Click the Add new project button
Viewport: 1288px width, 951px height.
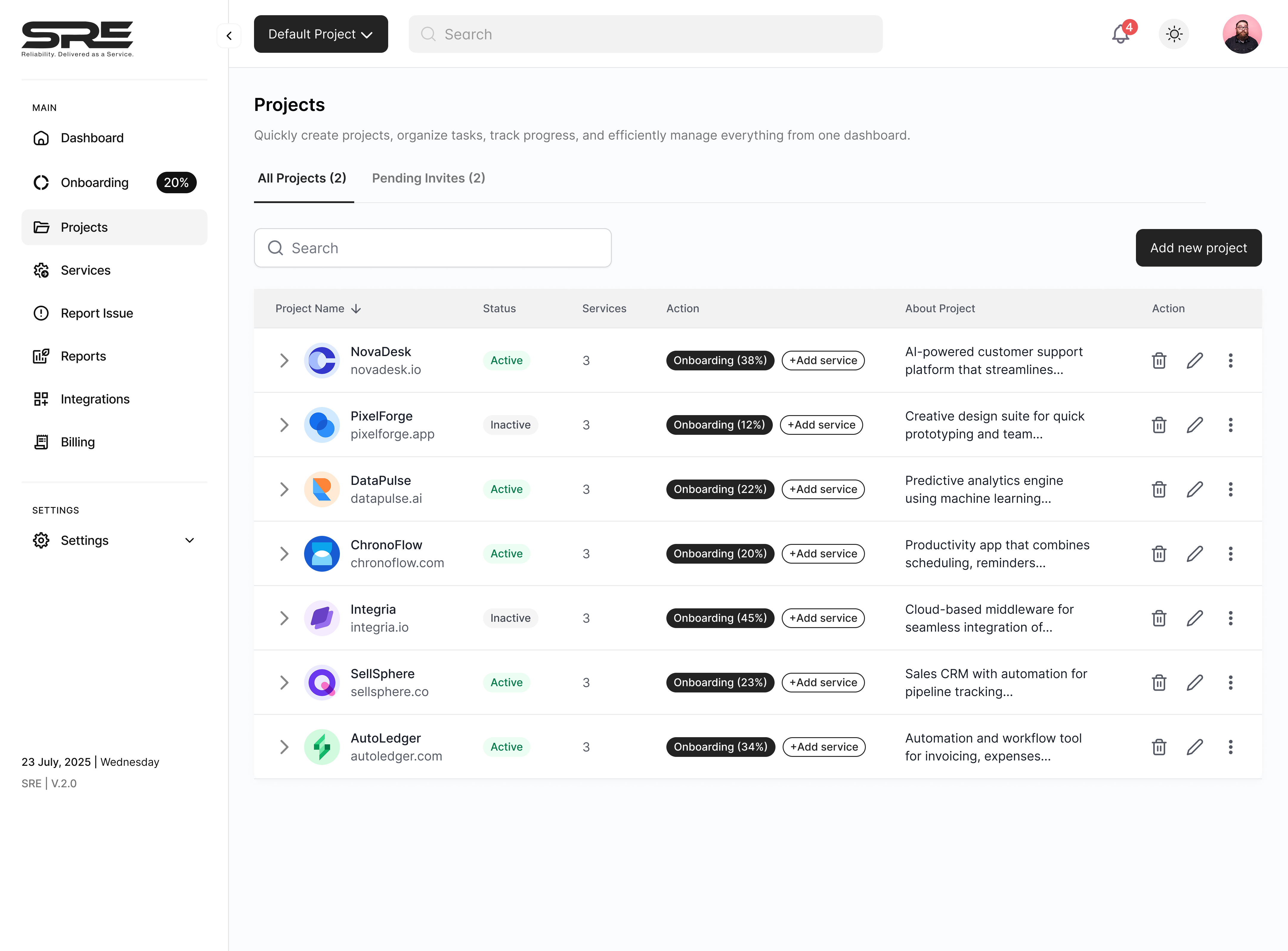point(1198,248)
